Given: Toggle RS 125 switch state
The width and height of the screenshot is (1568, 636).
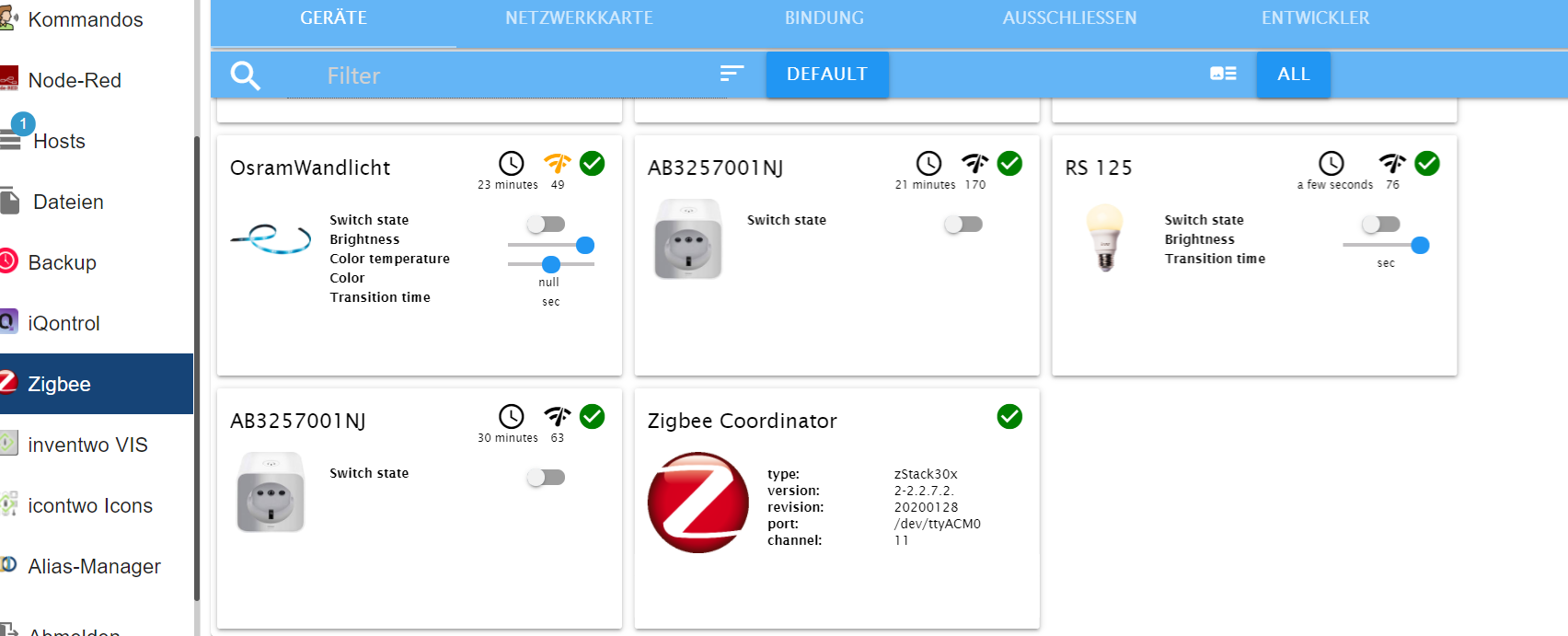Looking at the screenshot, I should pos(1380,224).
